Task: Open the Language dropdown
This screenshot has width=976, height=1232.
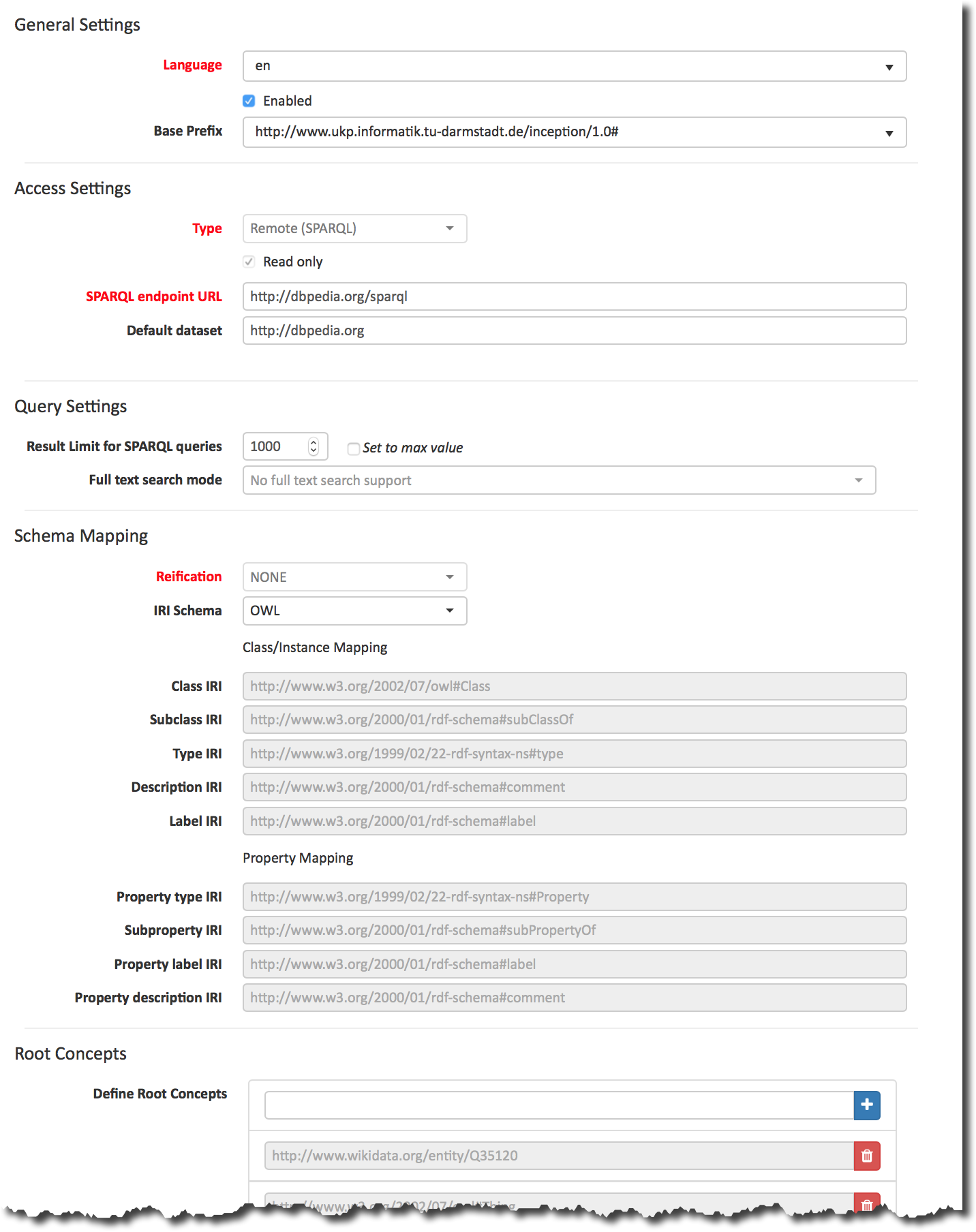Action: pos(574,66)
